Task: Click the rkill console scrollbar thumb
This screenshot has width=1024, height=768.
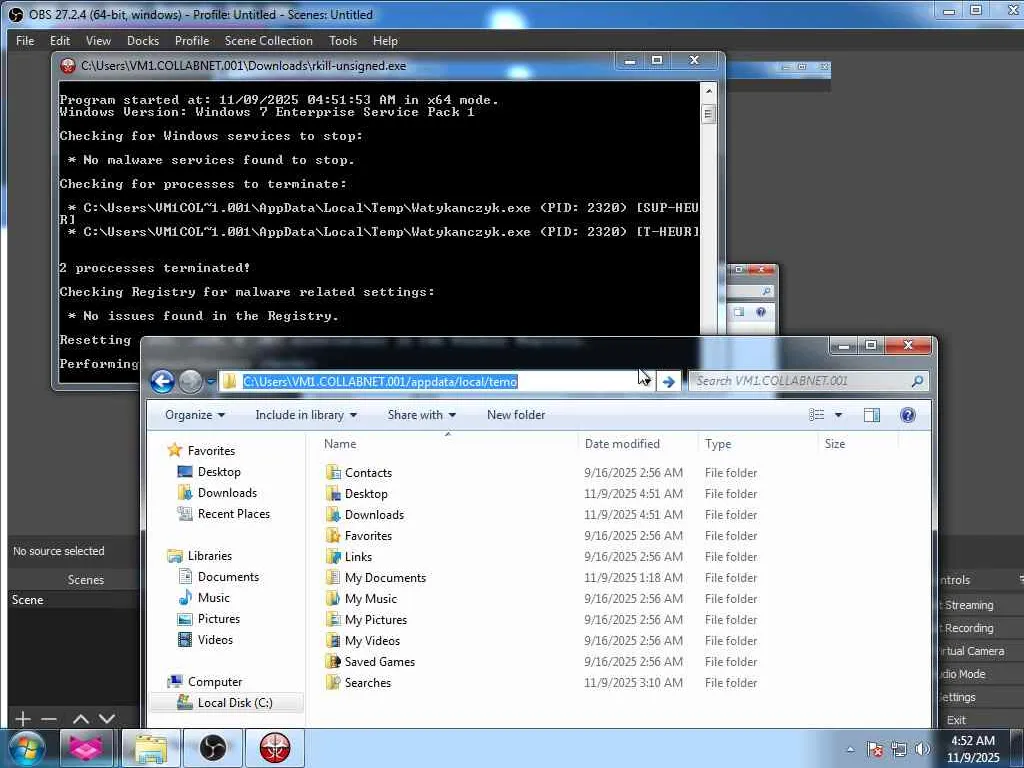Action: point(709,114)
